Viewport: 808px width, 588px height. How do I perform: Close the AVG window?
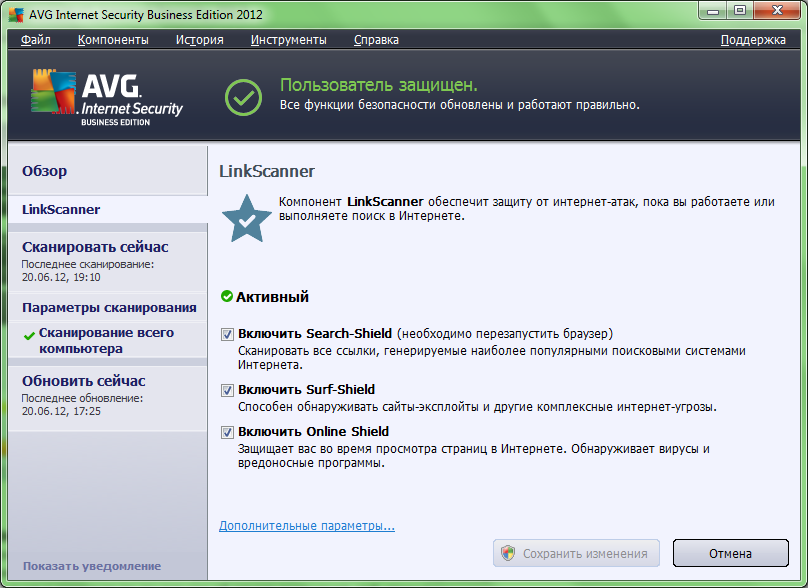click(778, 10)
